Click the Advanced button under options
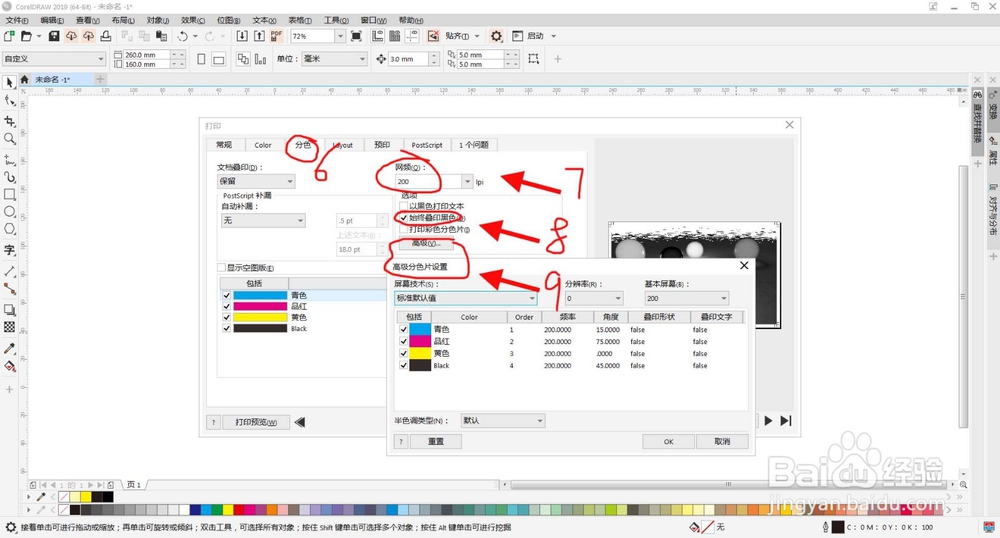1000x538 pixels. pos(425,244)
